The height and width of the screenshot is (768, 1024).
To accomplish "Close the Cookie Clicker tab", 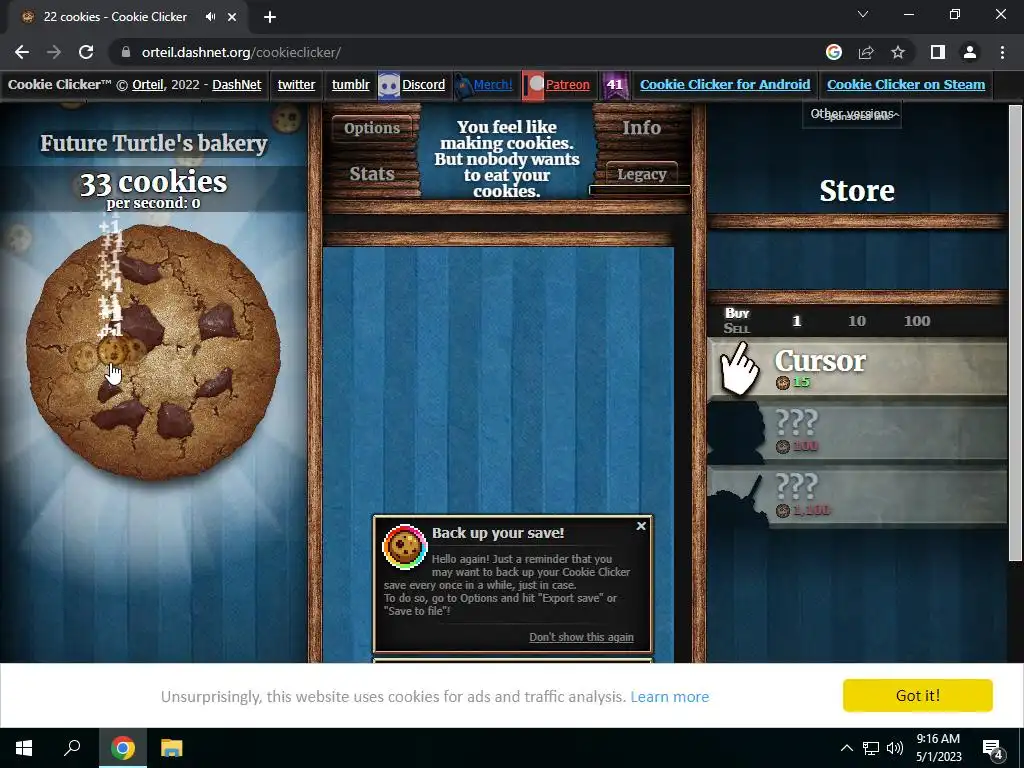I will pyautogui.click(x=232, y=17).
